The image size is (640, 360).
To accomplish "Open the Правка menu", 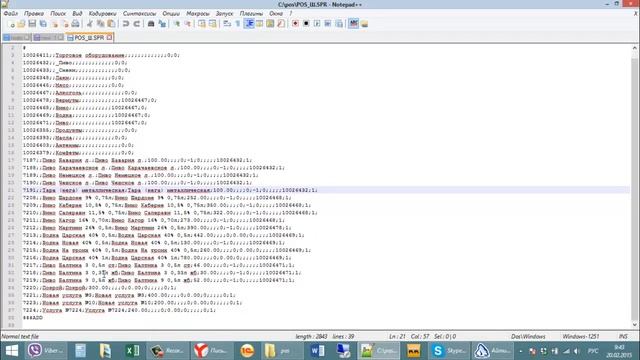I will (34, 13).
